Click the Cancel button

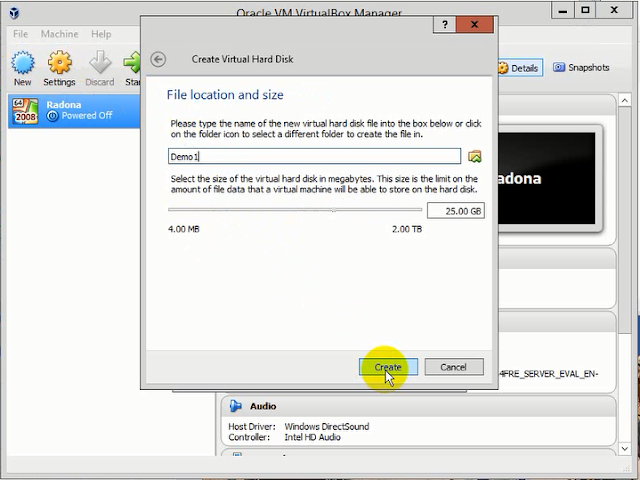pos(454,367)
